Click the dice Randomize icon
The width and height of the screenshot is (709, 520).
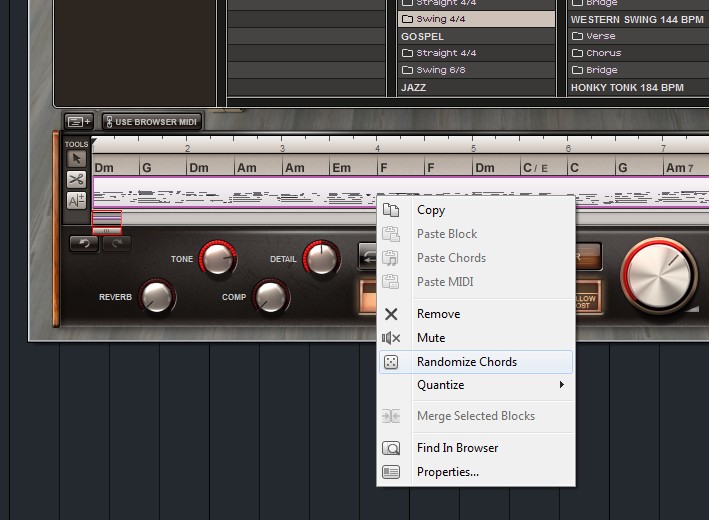[391, 362]
